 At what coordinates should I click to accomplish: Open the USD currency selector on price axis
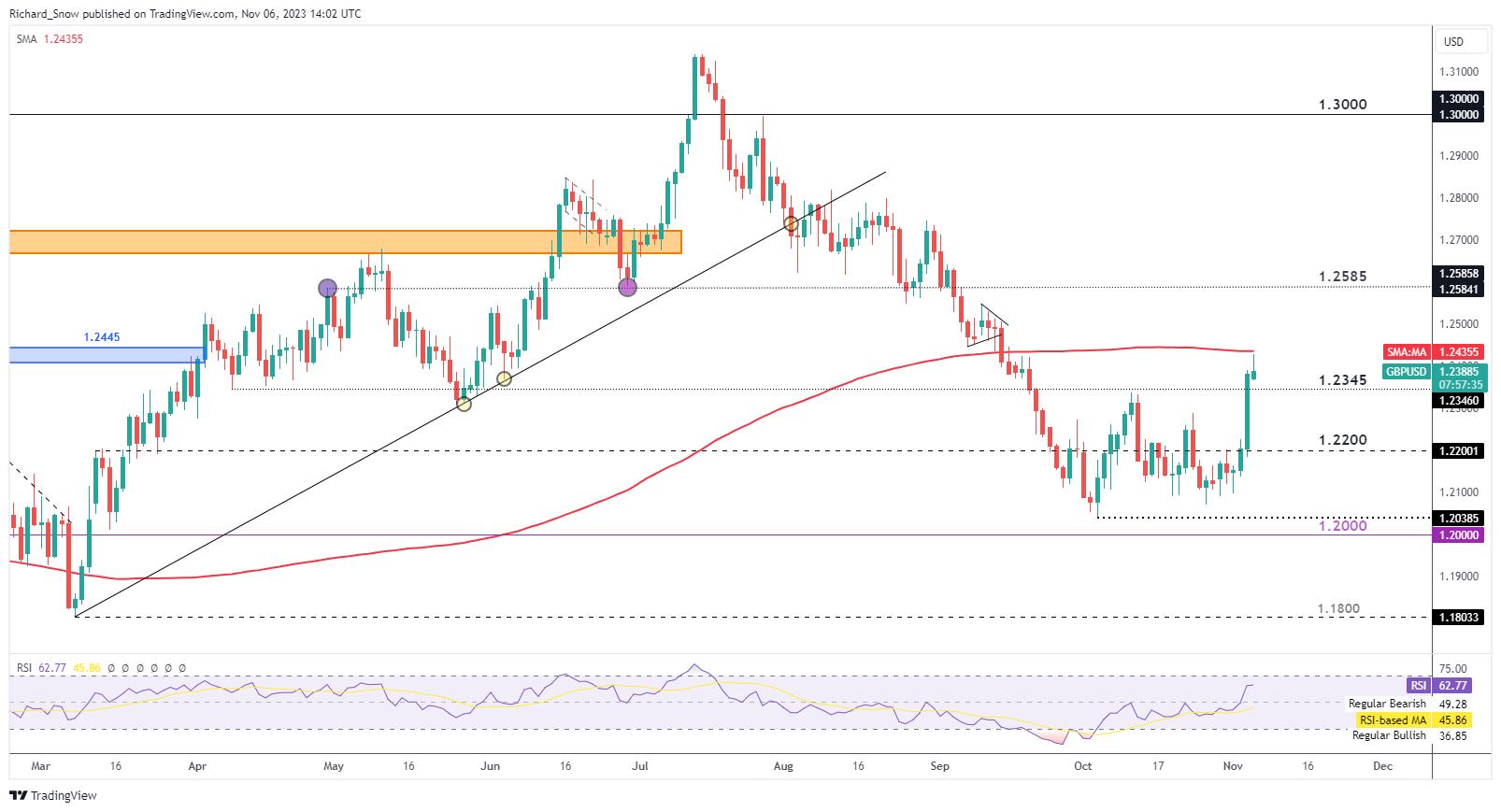point(1453,41)
